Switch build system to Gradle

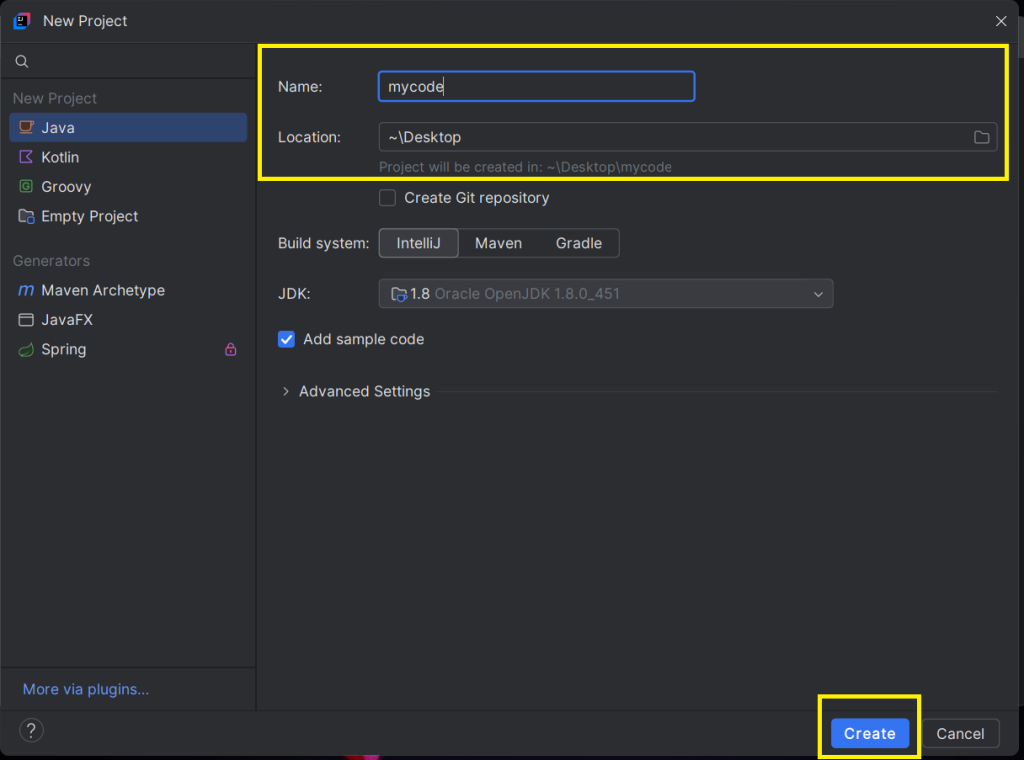pos(578,243)
